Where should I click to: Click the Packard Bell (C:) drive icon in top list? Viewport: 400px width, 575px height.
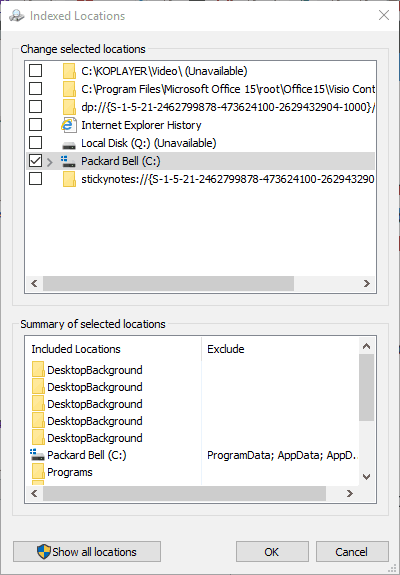pos(68,161)
